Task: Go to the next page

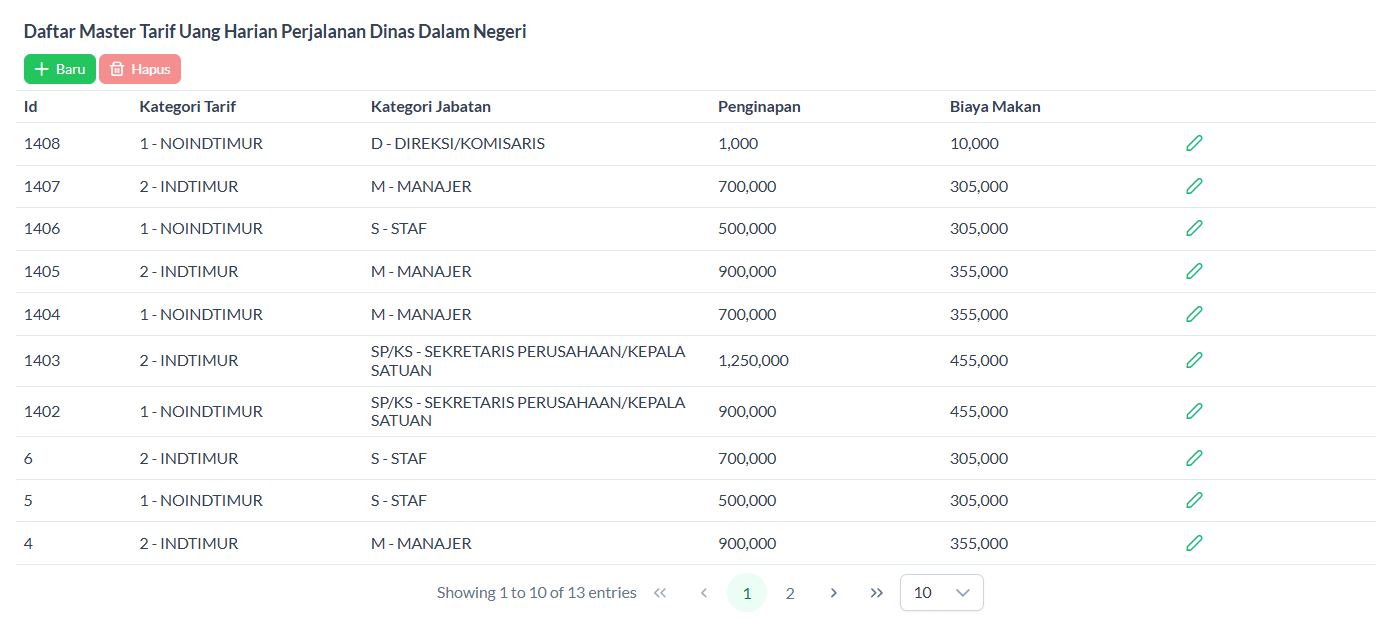Action: pyautogui.click(x=833, y=593)
